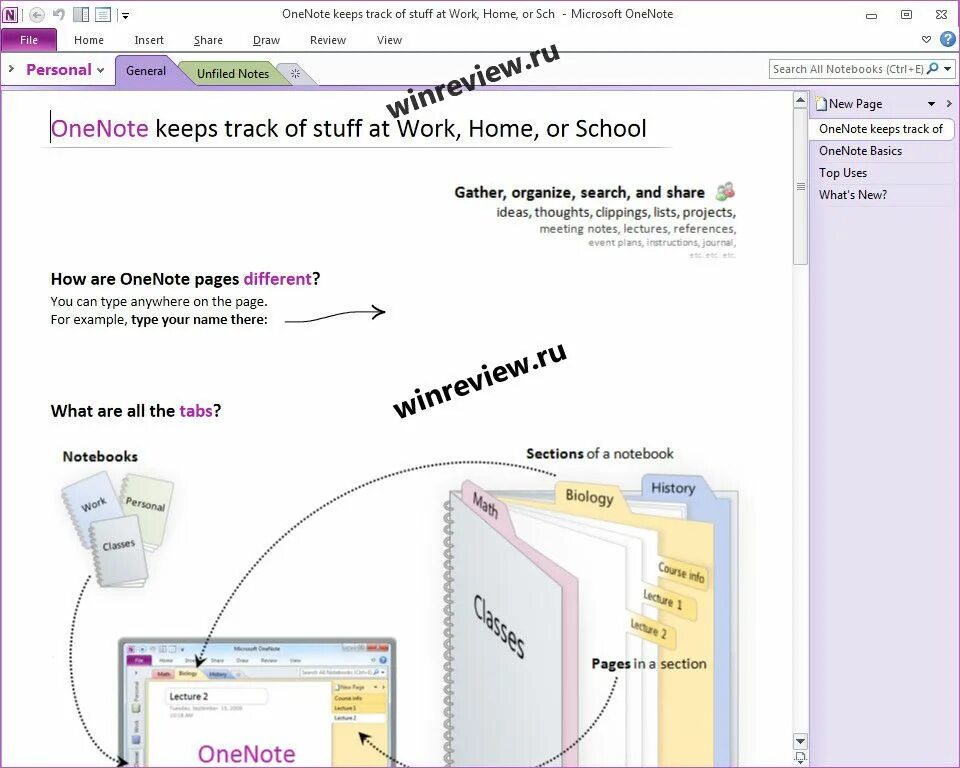Switch to the Unfiled Notes section tab

(x=232, y=73)
